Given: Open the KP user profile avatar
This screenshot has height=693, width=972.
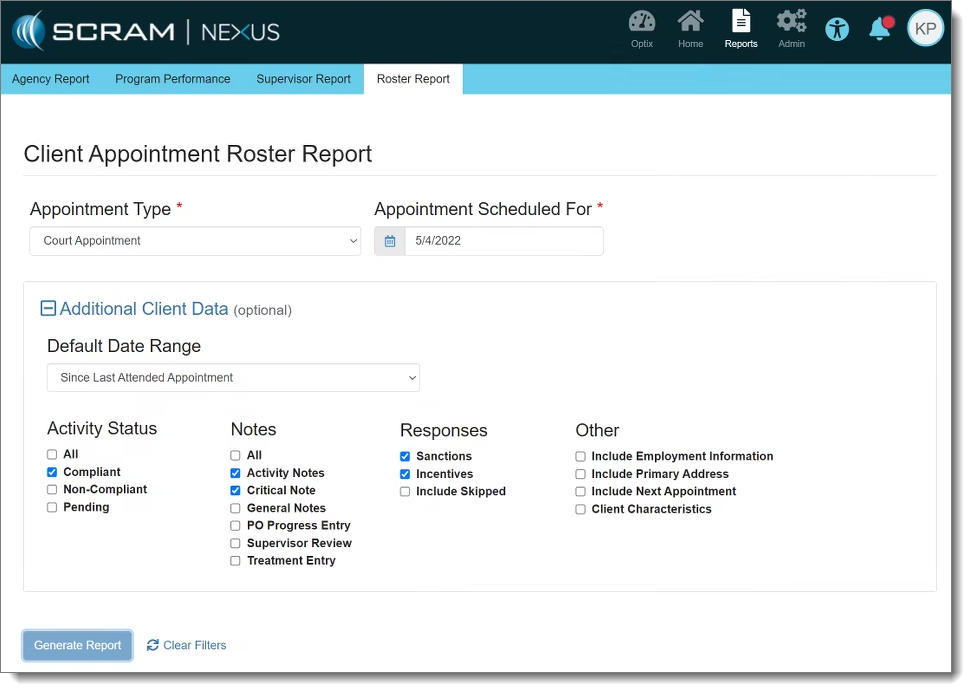Looking at the screenshot, I should coord(925,29).
